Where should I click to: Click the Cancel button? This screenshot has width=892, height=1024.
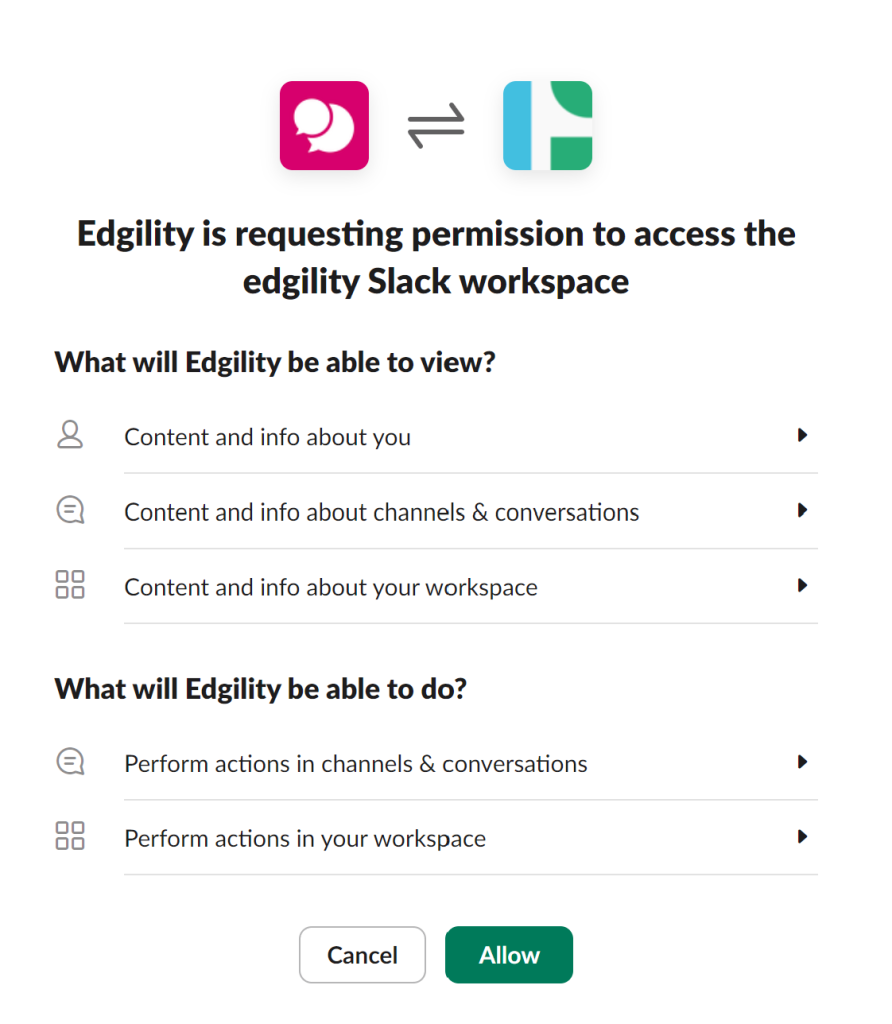tap(362, 954)
